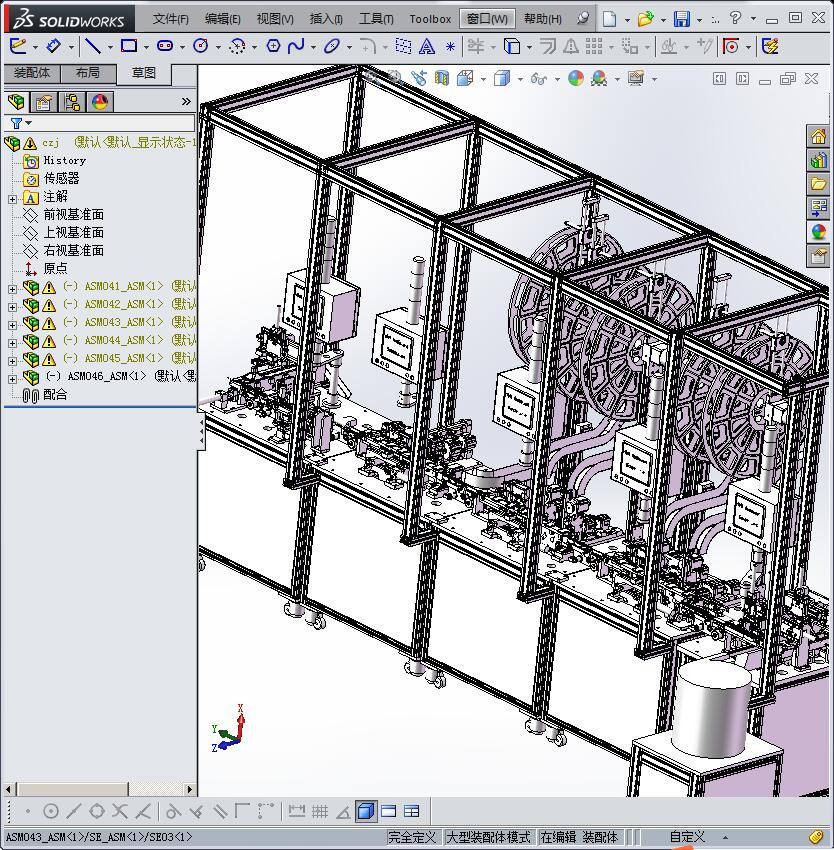Open the DisplayManager tab icon
This screenshot has width=834, height=850.
coord(100,102)
